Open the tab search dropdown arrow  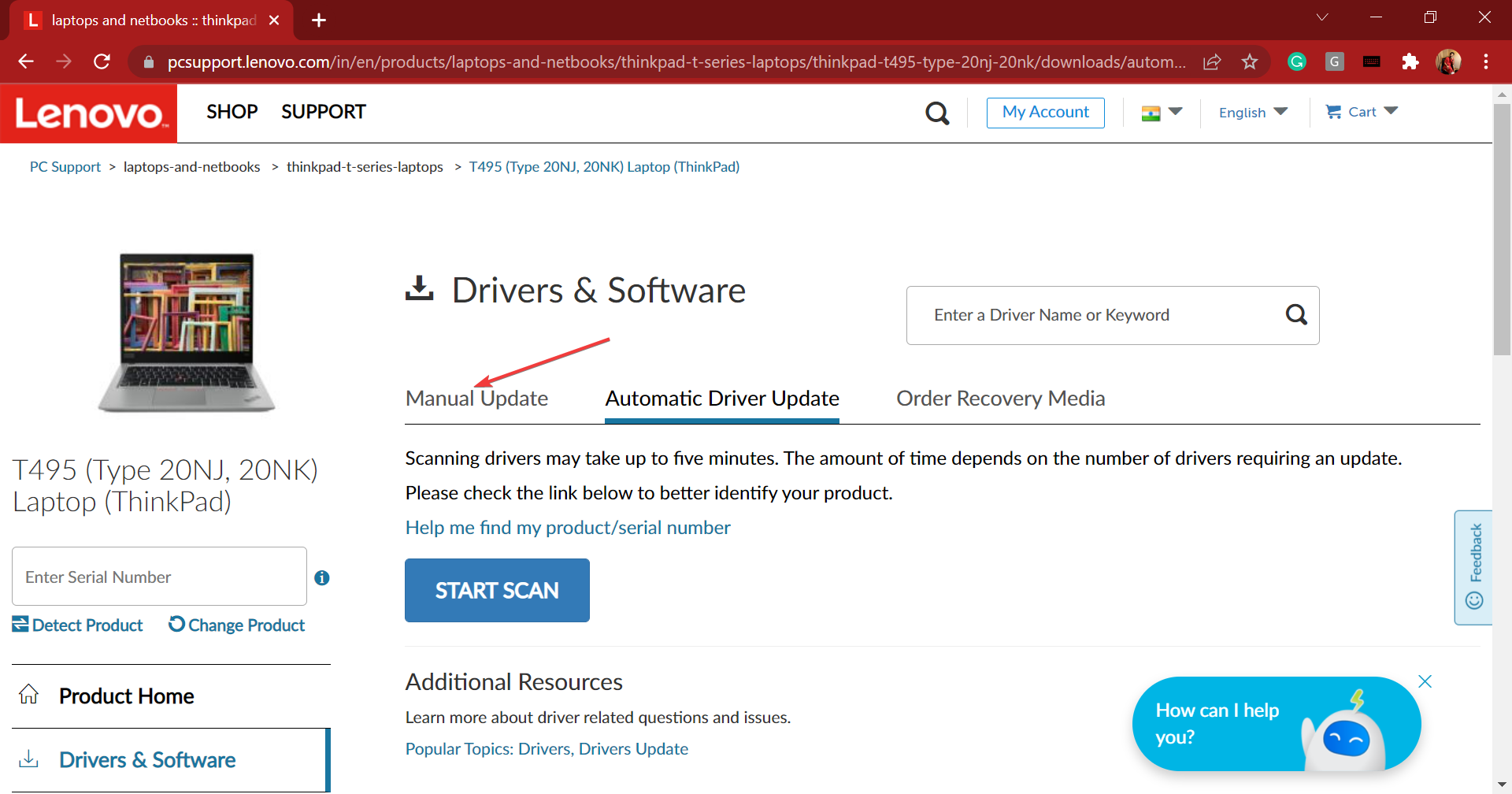pos(1322,17)
